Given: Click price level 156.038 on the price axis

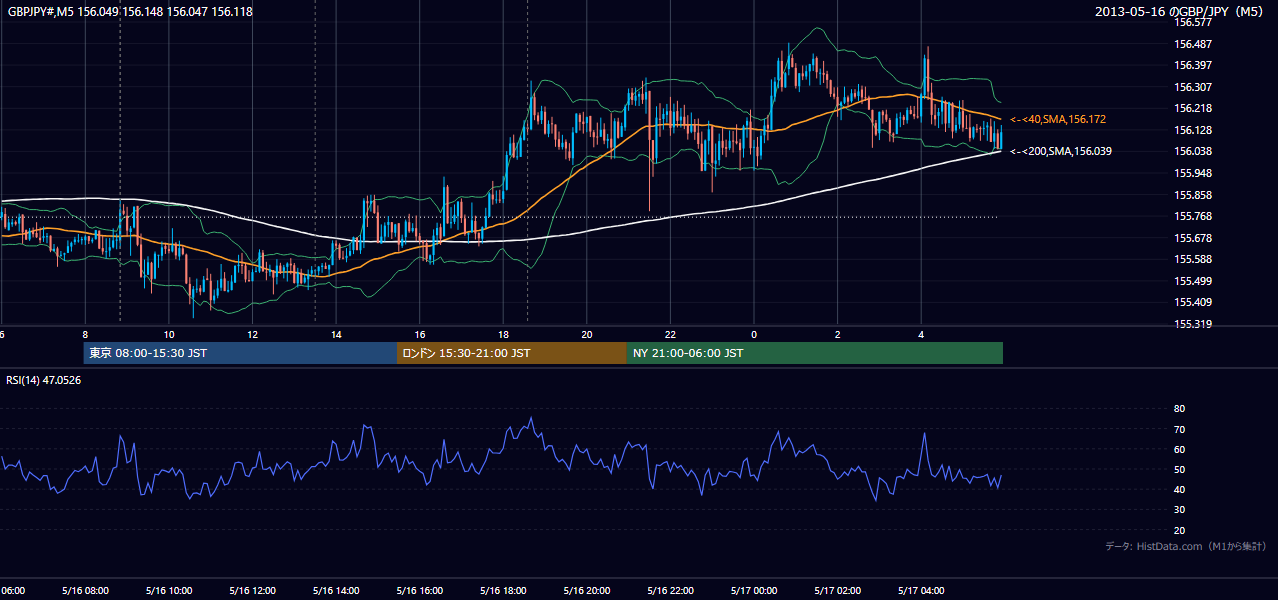Looking at the screenshot, I should click(1193, 151).
